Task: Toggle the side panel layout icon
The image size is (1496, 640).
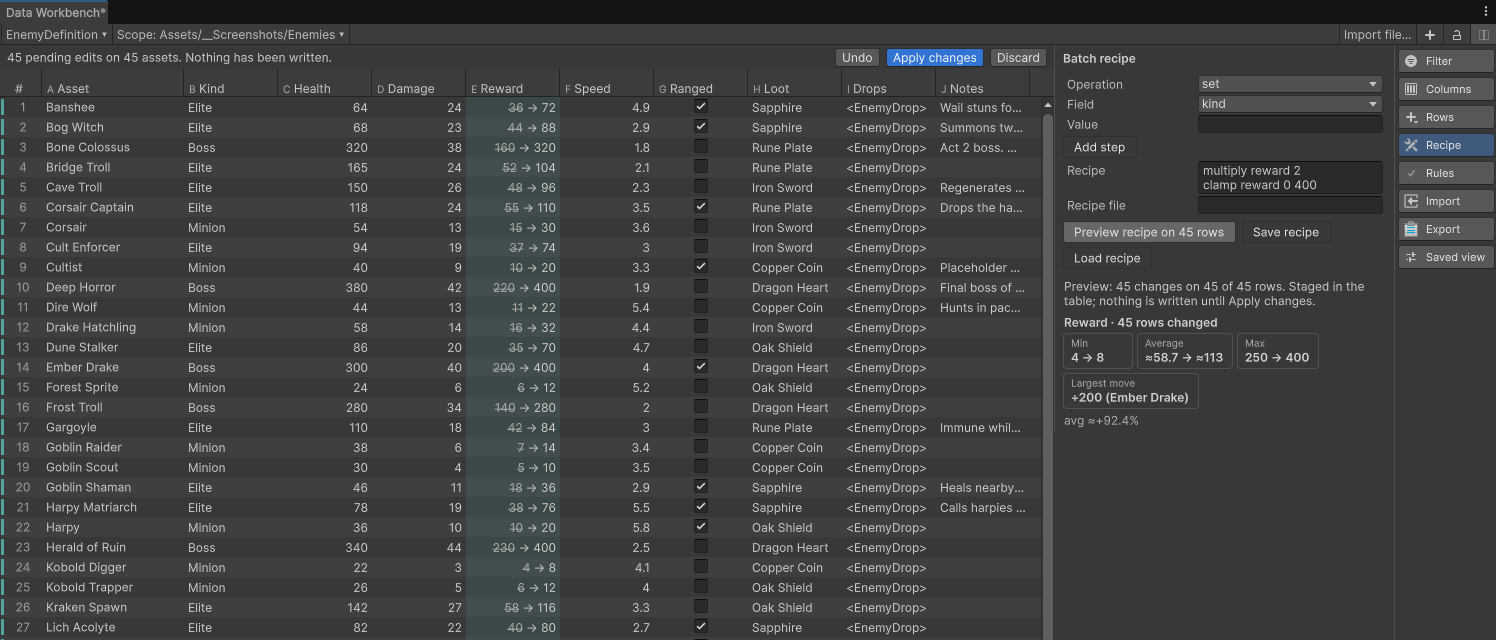Action: click(1483, 35)
